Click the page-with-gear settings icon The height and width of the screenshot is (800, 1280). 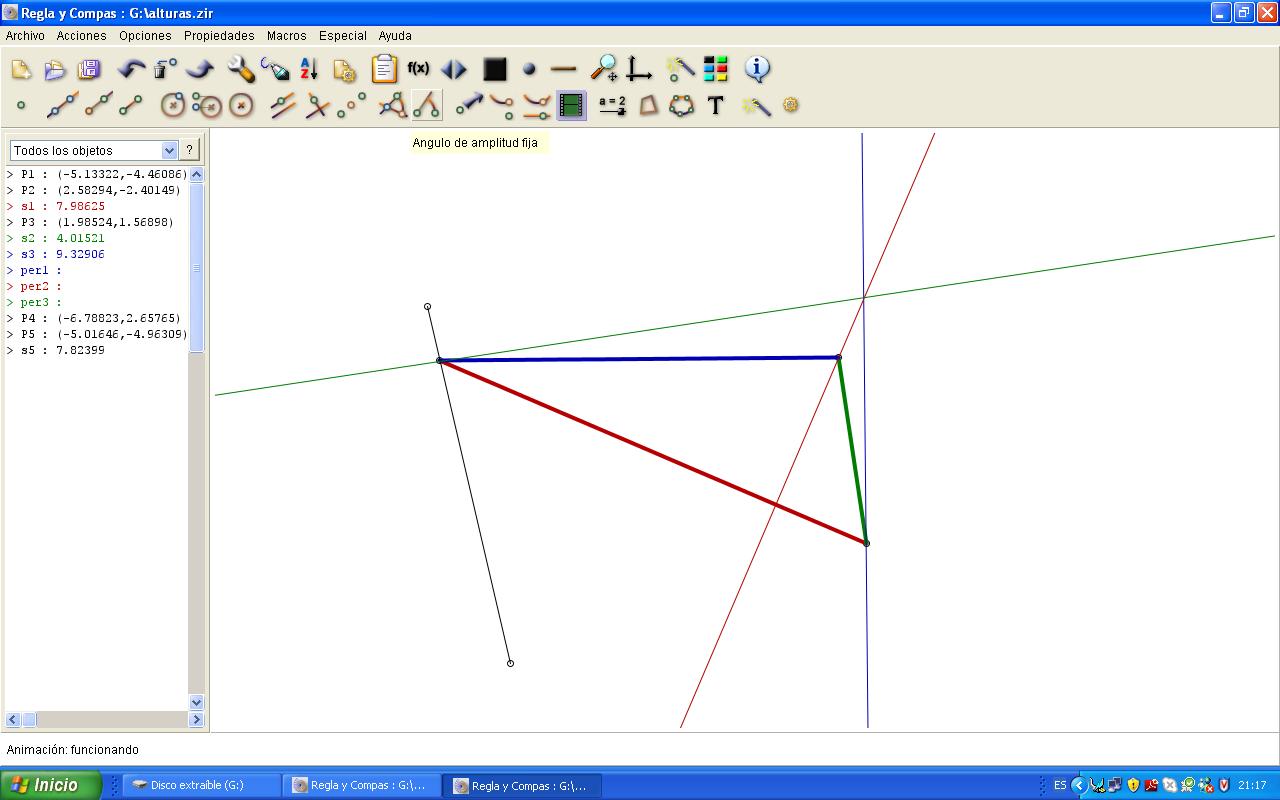344,69
